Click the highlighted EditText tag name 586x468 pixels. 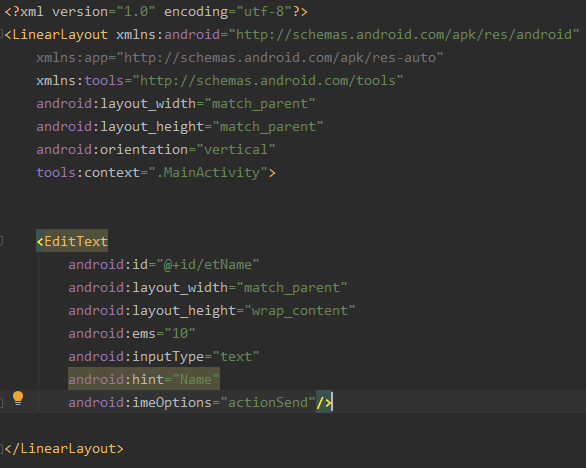click(76, 241)
